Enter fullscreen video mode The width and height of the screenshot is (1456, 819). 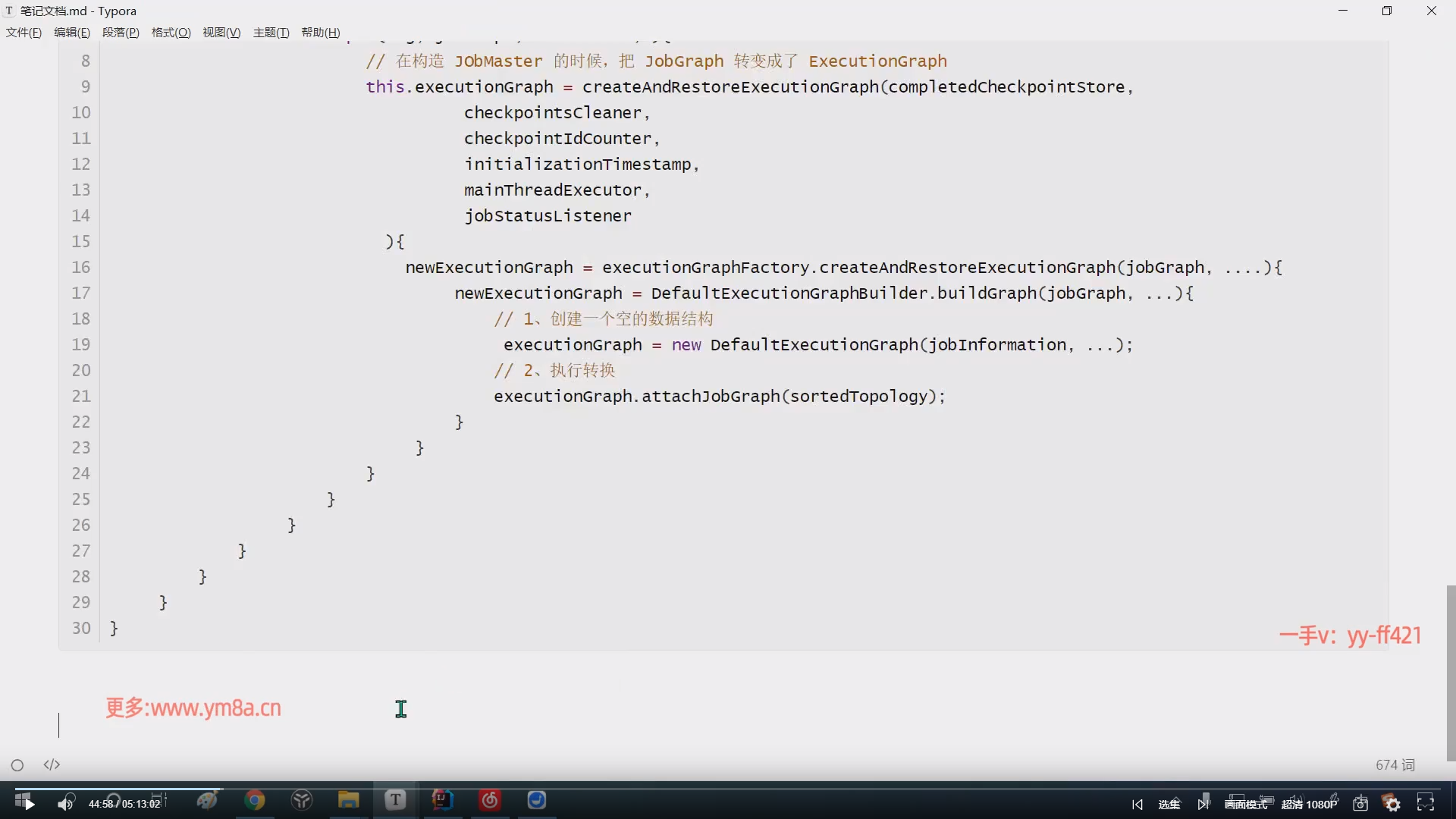coord(1426,803)
